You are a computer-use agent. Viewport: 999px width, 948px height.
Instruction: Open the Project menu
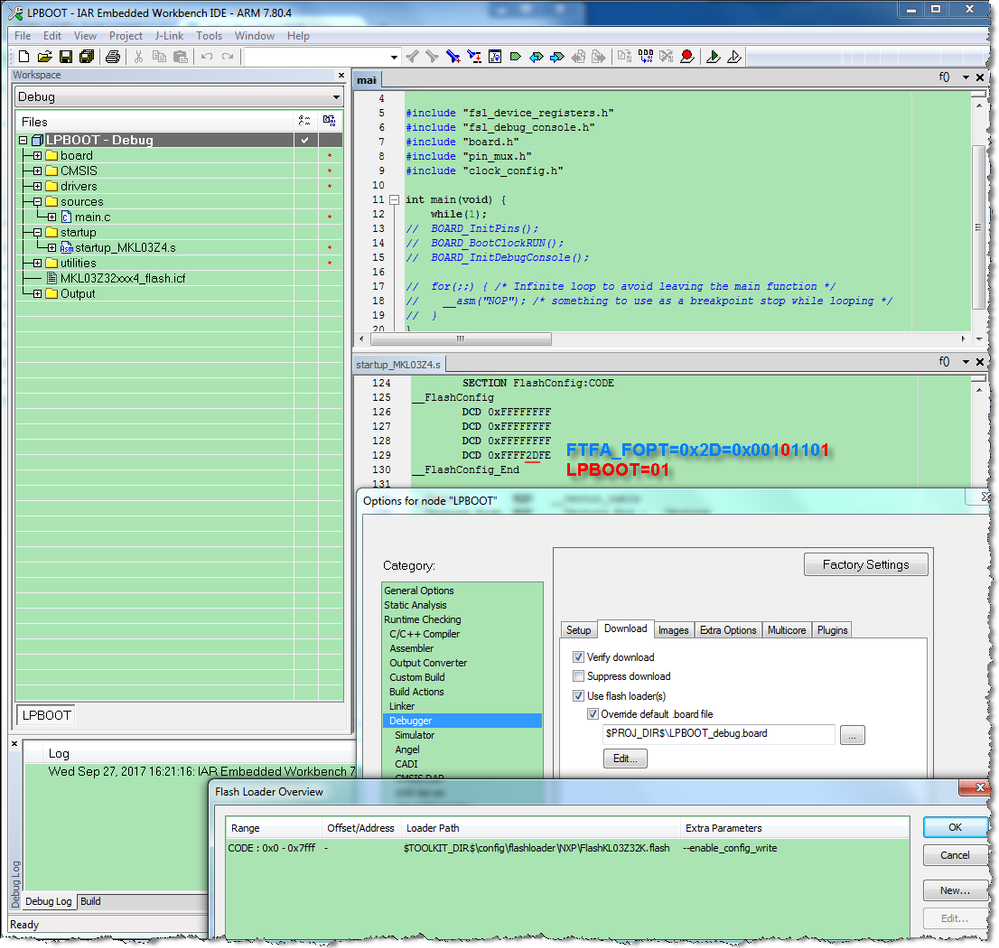tap(126, 36)
